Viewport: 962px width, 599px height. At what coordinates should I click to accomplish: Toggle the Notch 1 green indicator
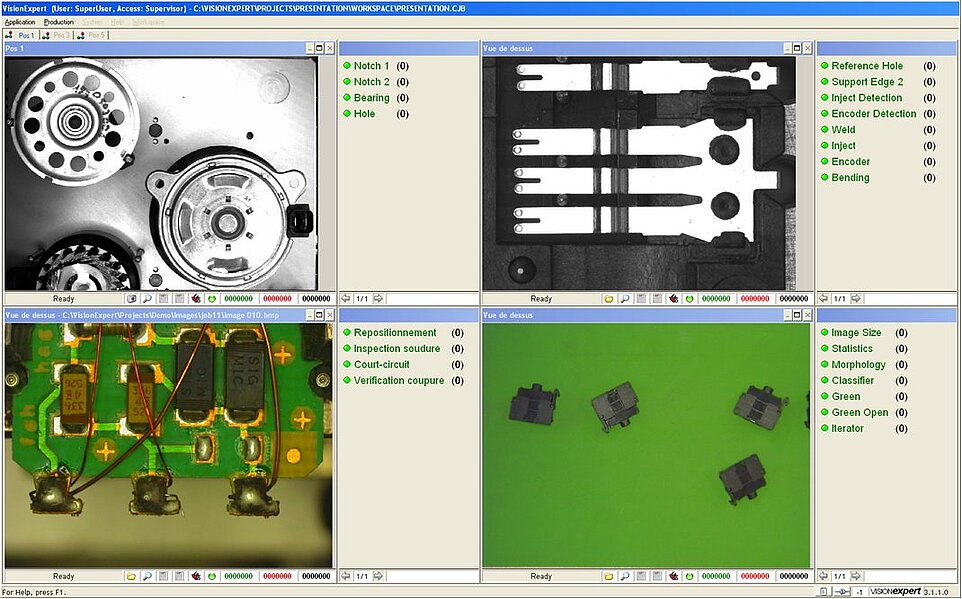coord(347,66)
